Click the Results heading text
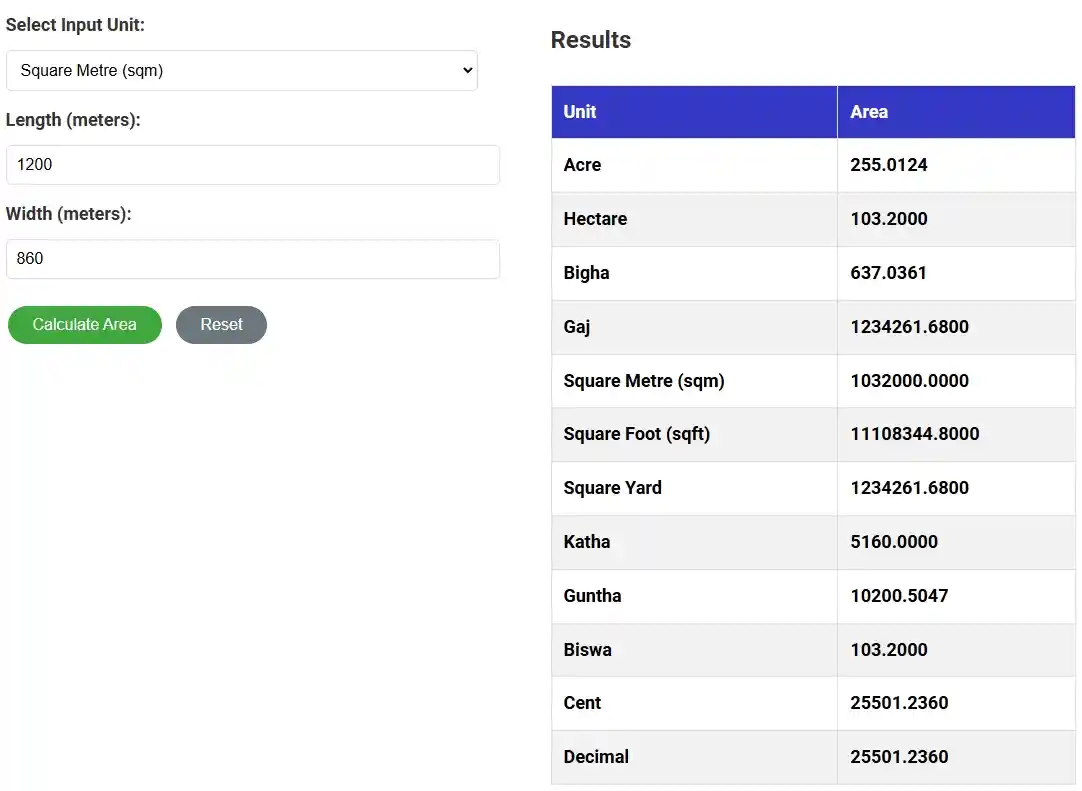1082x791 pixels. 590,40
